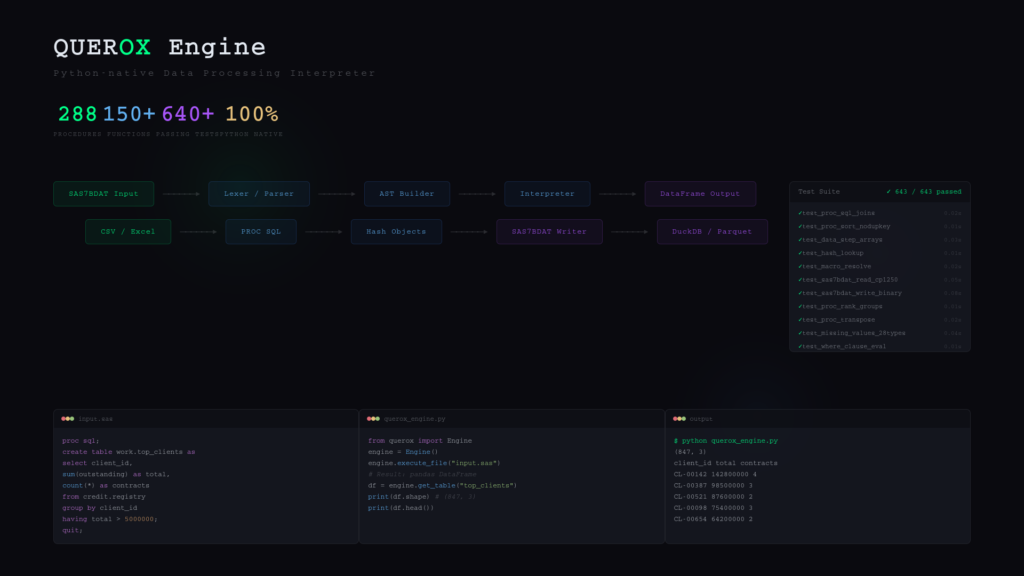Click the CL-00654 output row
Image resolution: width=1024 pixels, height=576 pixels.
[x=713, y=519]
